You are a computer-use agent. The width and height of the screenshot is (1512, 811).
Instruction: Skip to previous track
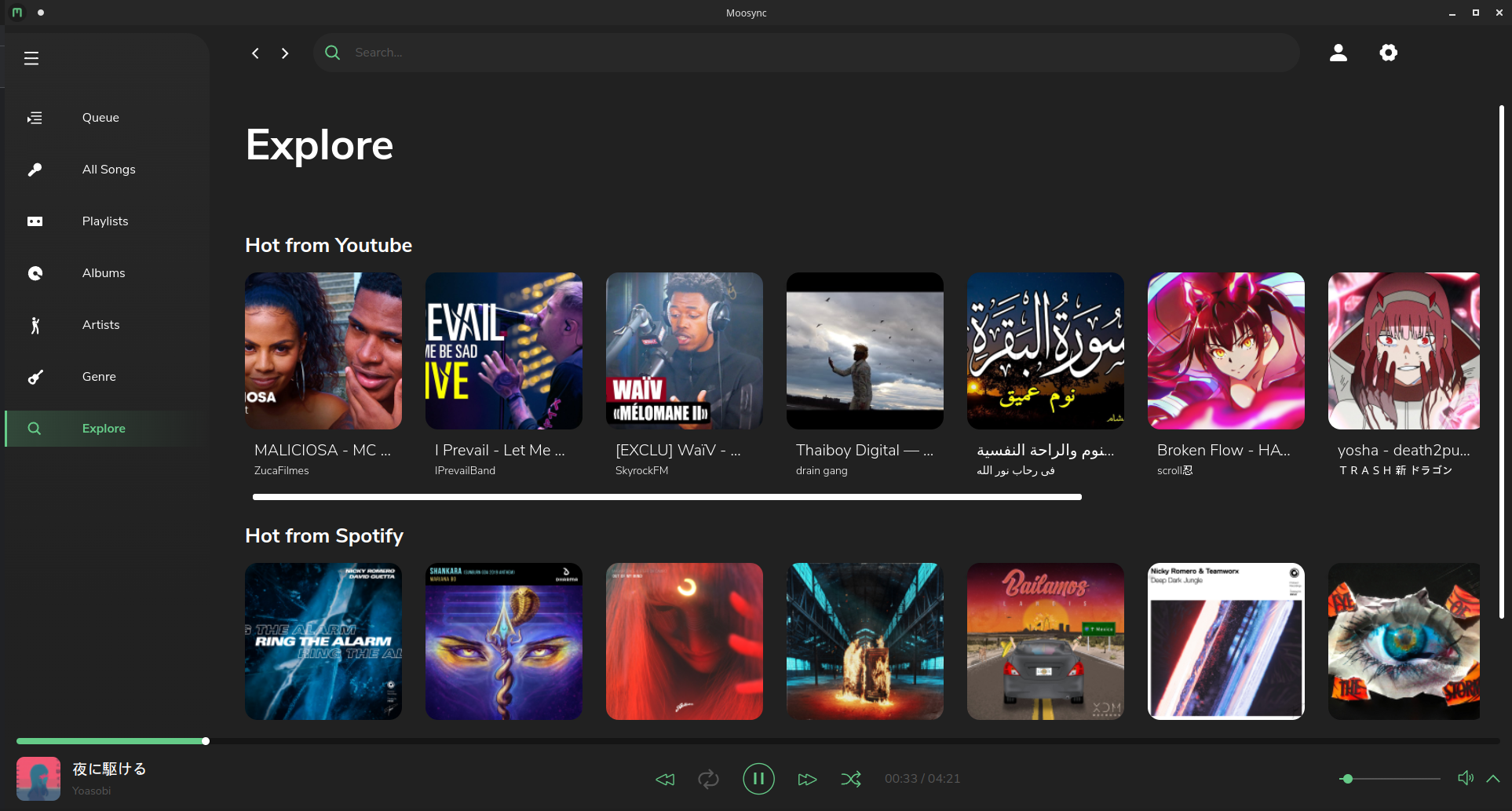click(x=665, y=779)
